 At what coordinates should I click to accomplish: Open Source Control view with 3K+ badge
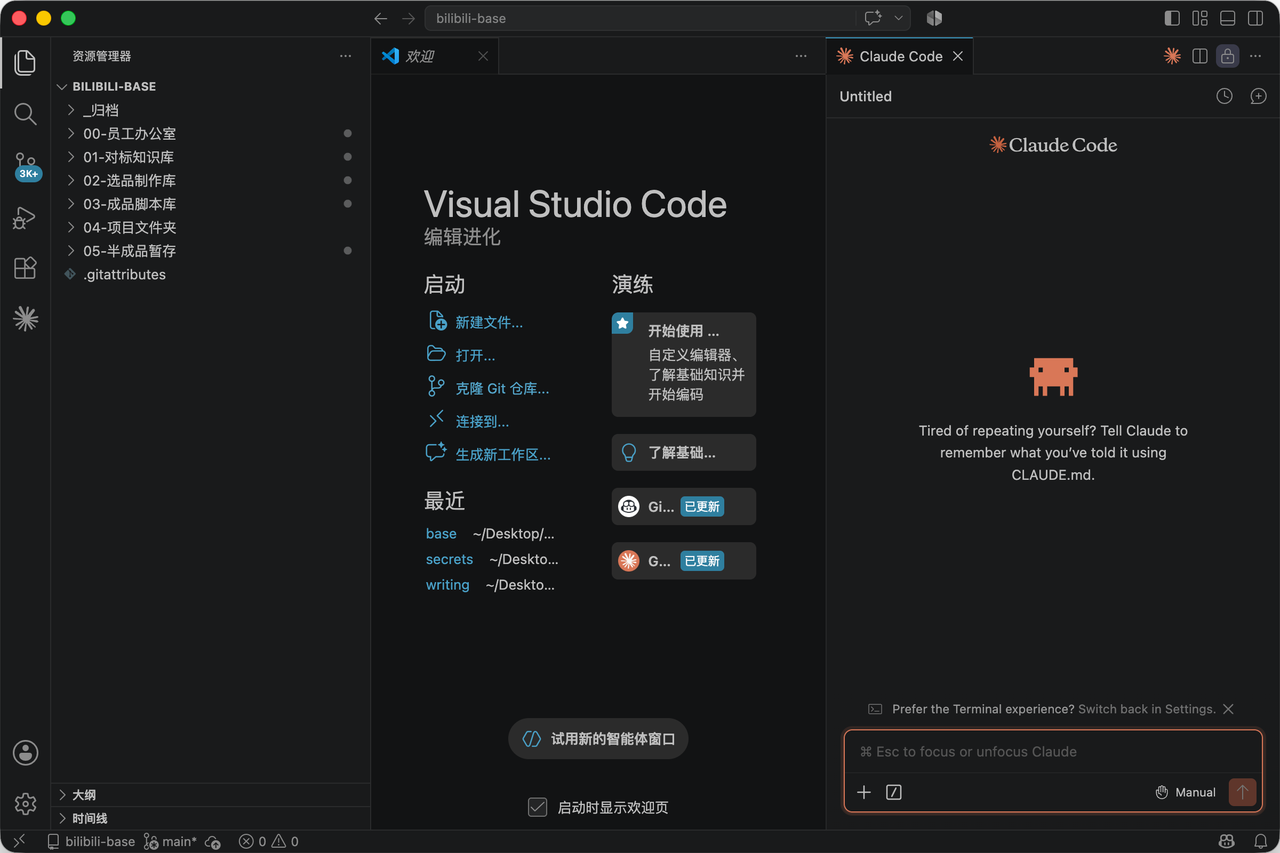pyautogui.click(x=26, y=166)
